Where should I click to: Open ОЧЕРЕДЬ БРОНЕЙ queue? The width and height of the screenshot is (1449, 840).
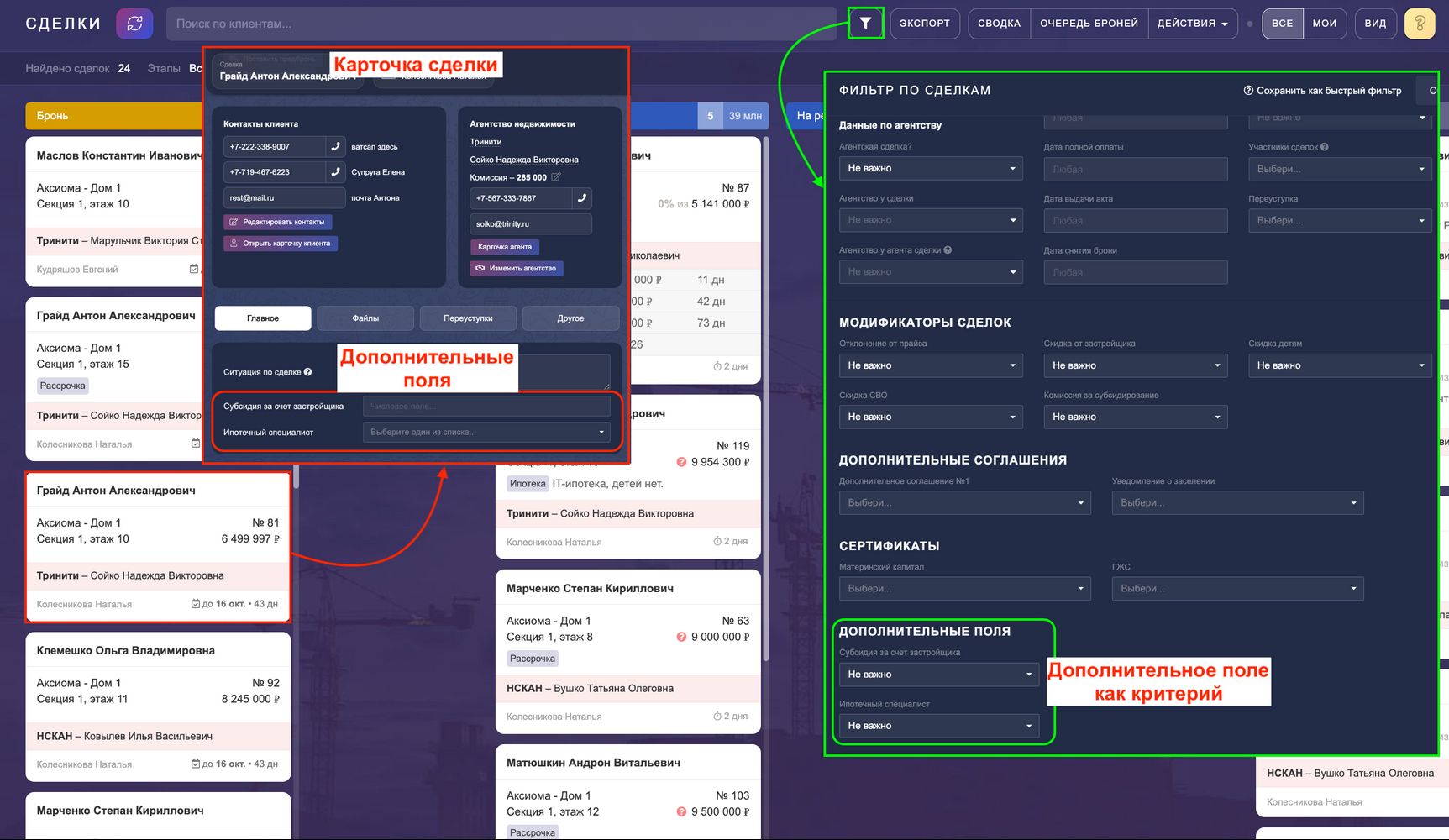[1089, 24]
